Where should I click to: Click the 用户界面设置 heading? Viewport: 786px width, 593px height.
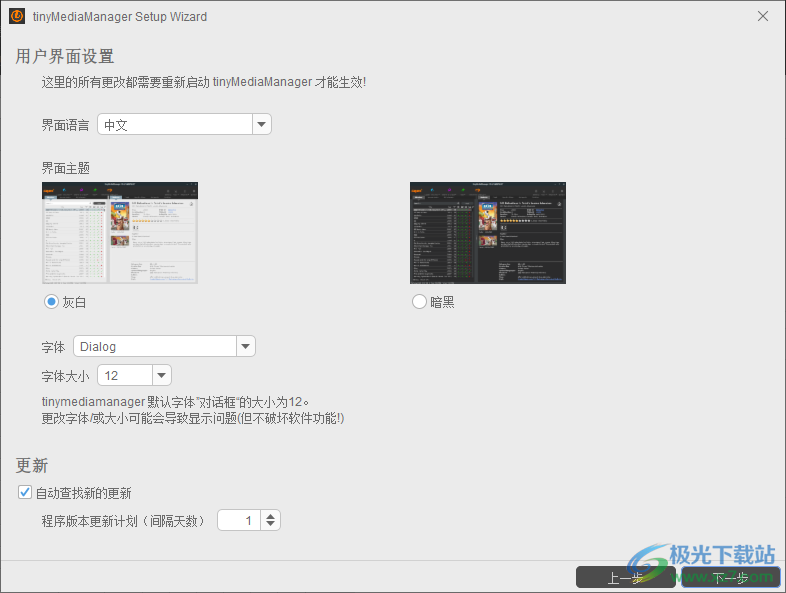pos(65,56)
